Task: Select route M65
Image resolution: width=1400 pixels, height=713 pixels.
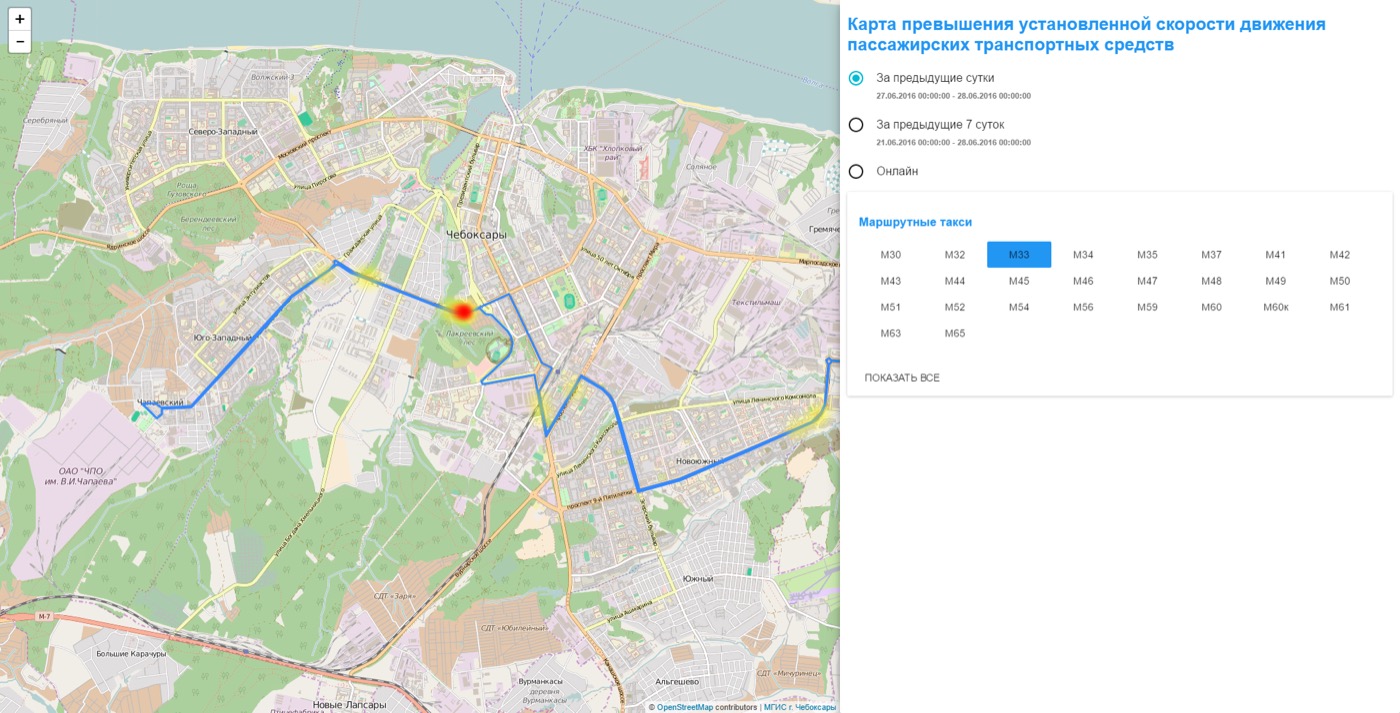Action: click(x=955, y=333)
